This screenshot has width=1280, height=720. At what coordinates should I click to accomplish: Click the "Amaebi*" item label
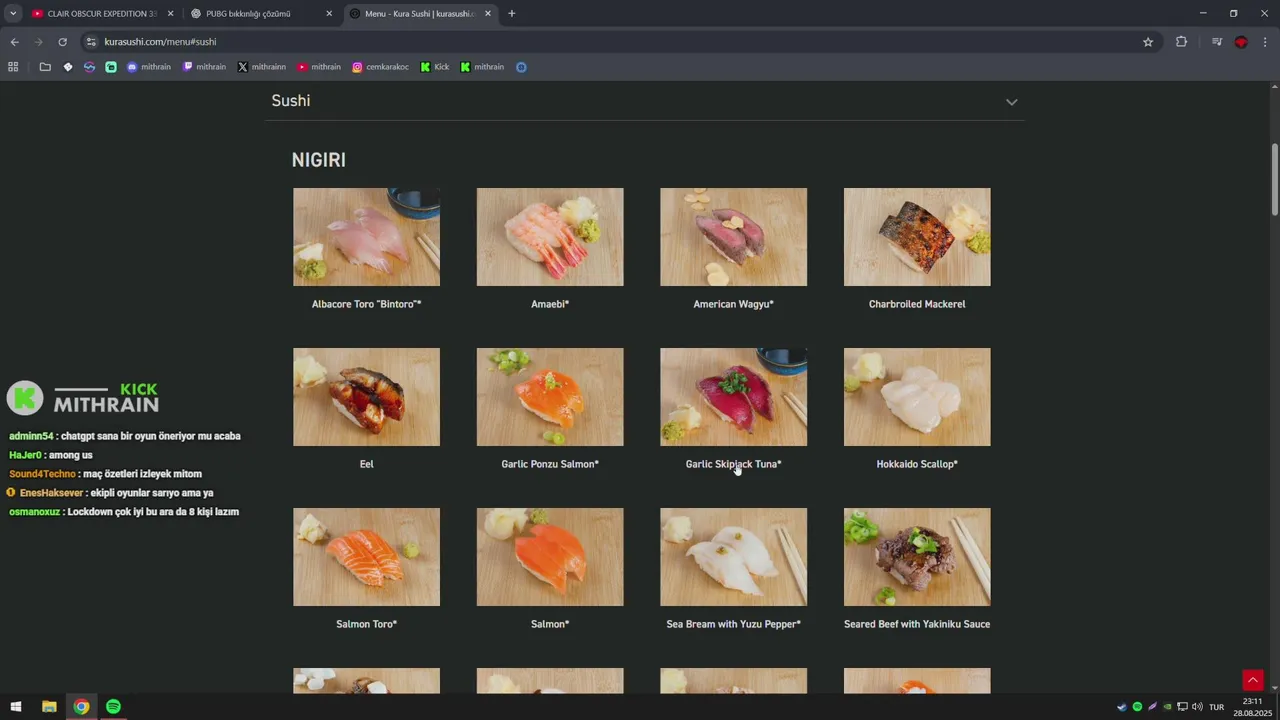[550, 304]
